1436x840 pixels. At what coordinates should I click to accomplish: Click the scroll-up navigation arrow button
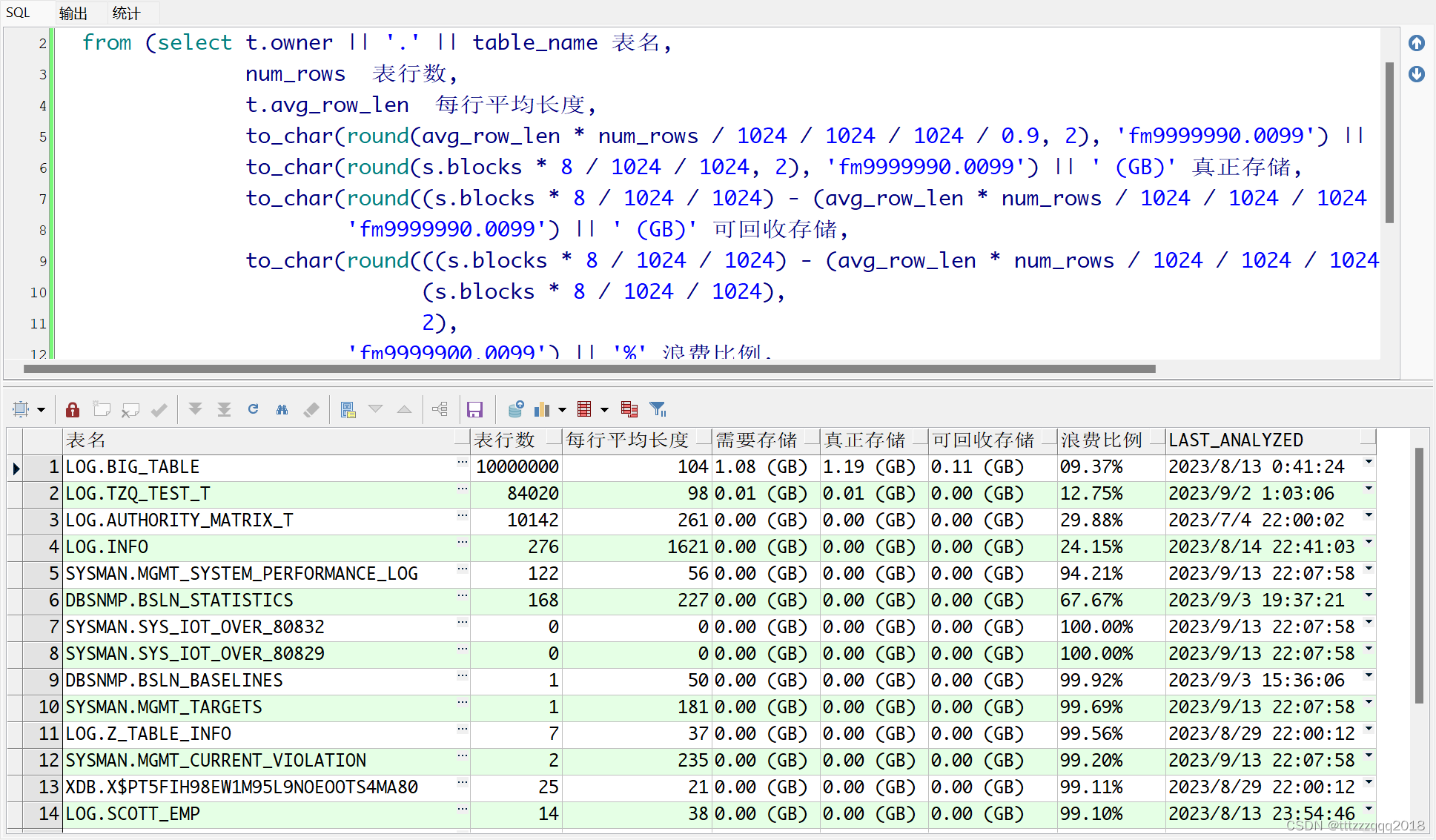1417,42
